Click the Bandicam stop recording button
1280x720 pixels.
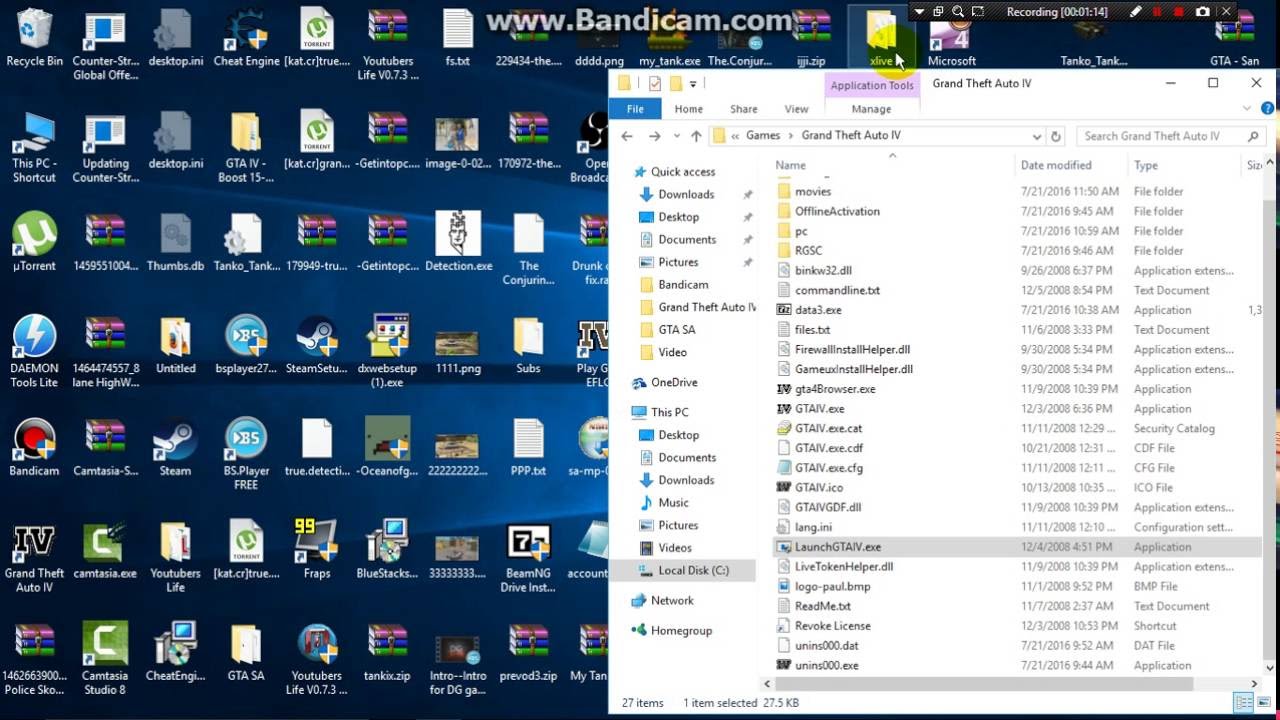tap(1179, 12)
